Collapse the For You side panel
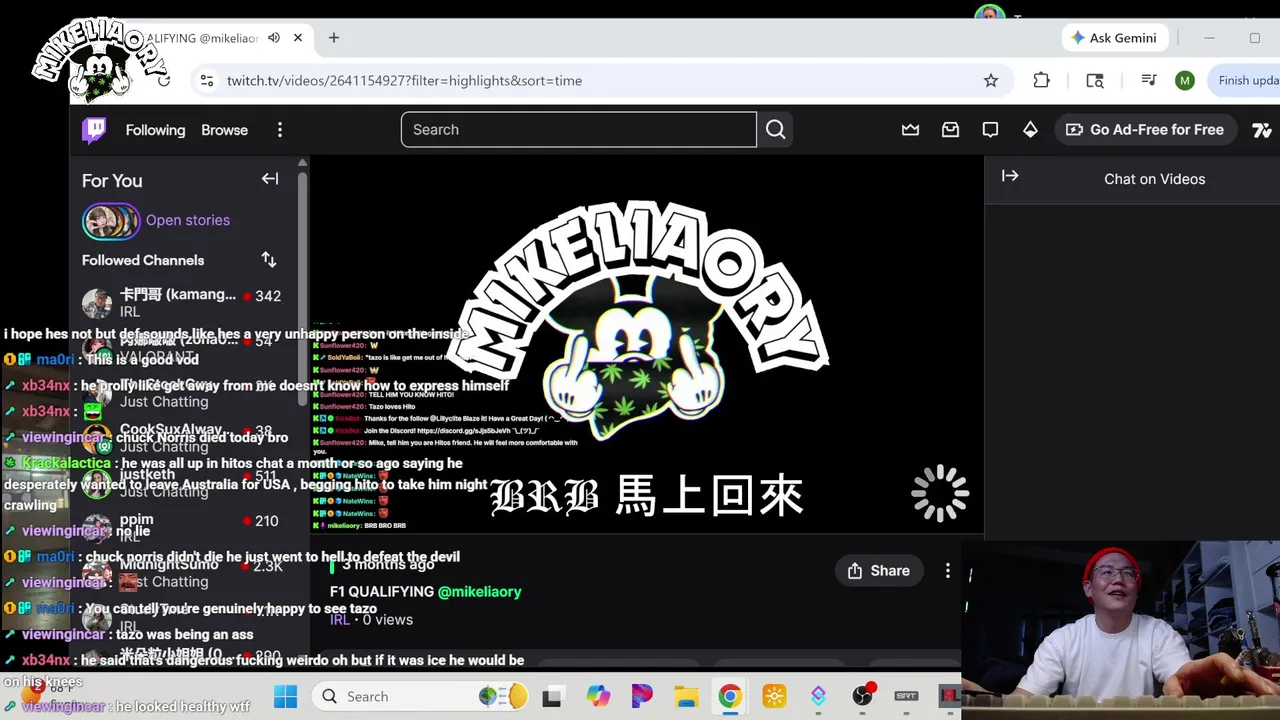Image resolution: width=1280 pixels, height=720 pixels. [270, 179]
